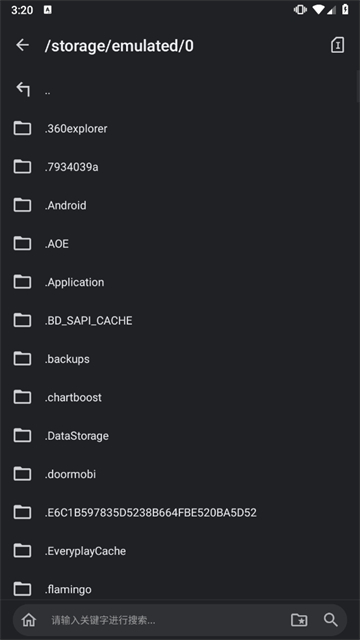Open the bookmarked folders star icon
Image resolution: width=360 pixels, height=640 pixels.
[x=299, y=620]
